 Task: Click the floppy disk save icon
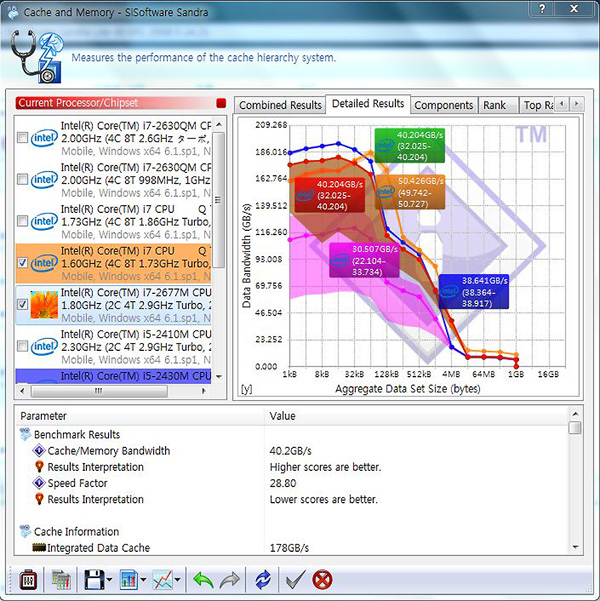[x=94, y=580]
